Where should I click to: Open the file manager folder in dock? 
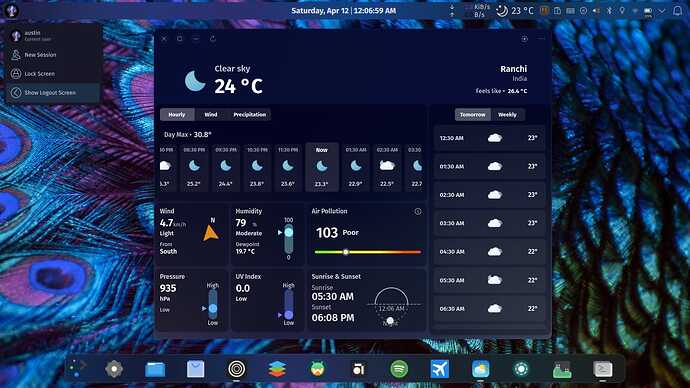point(155,369)
